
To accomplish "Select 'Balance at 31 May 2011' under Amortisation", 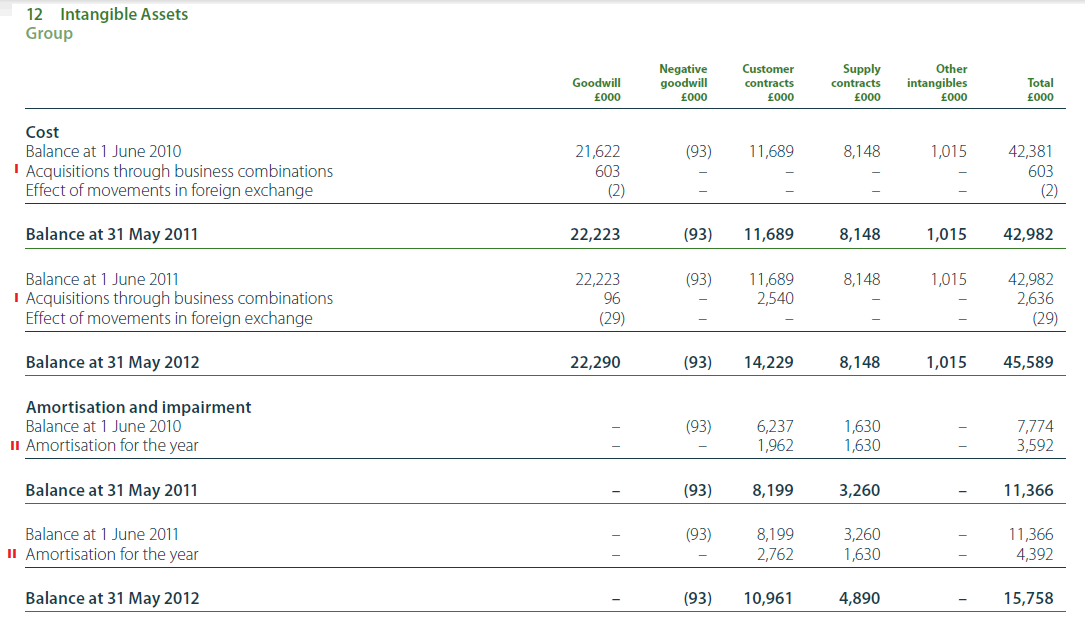I will (x=111, y=490).
